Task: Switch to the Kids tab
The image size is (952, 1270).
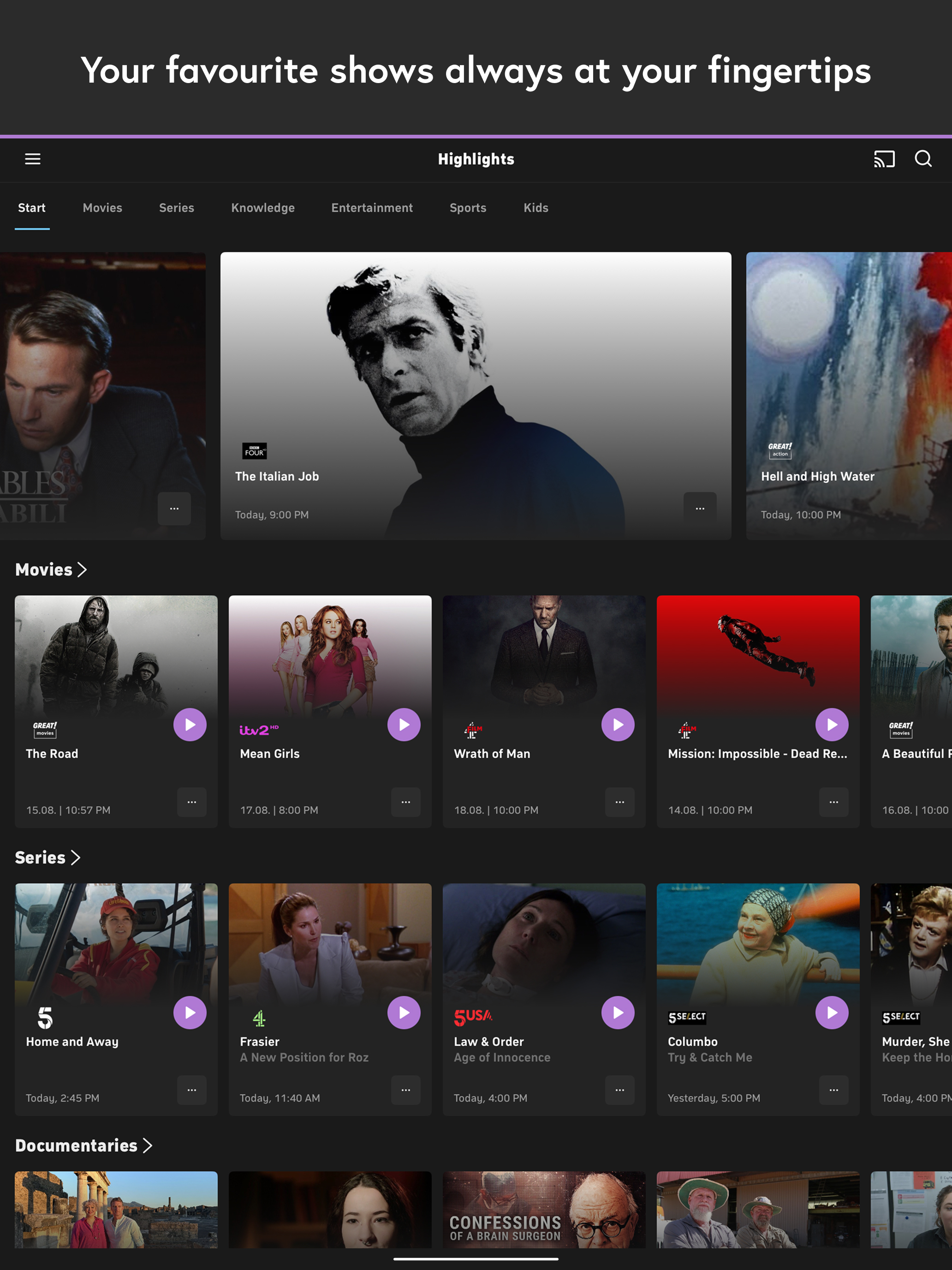Action: (535, 208)
